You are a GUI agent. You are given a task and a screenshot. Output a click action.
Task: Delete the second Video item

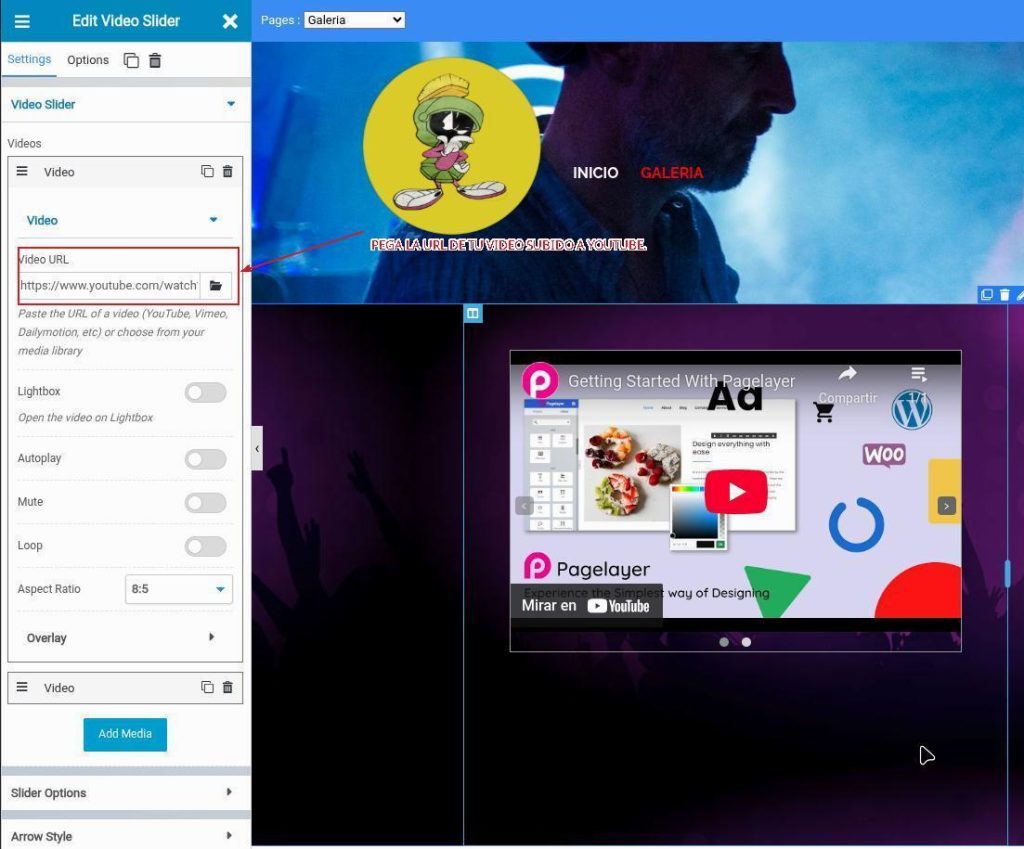tap(227, 688)
